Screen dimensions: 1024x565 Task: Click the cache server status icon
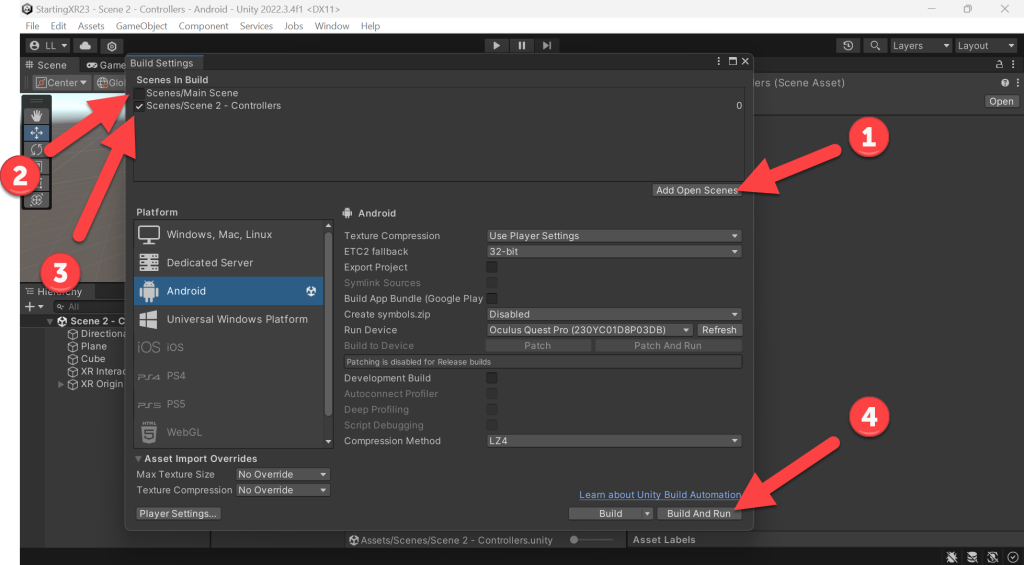pyautogui.click(x=972, y=557)
